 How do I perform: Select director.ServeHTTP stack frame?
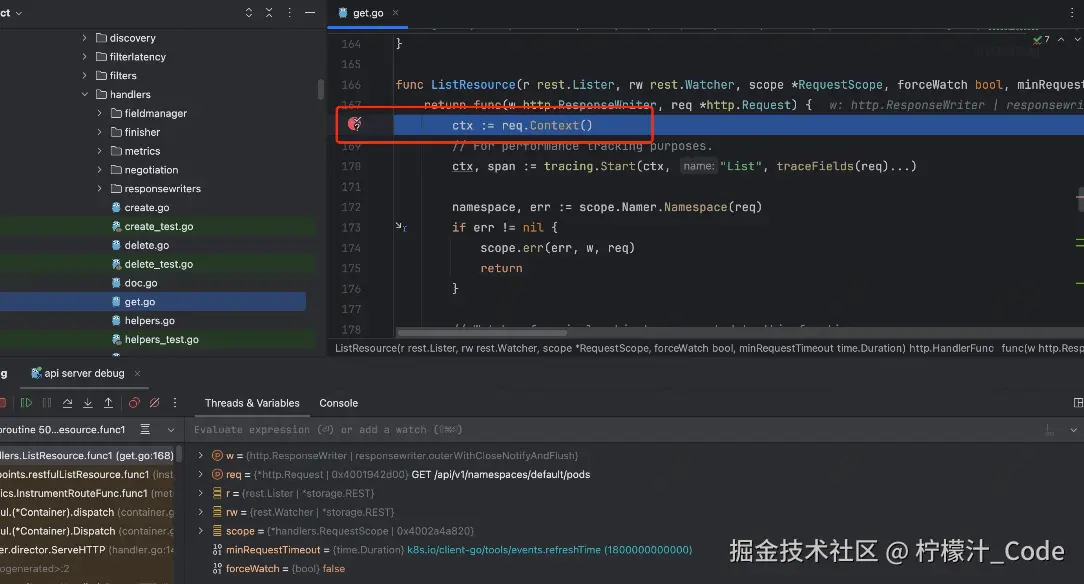[86, 549]
